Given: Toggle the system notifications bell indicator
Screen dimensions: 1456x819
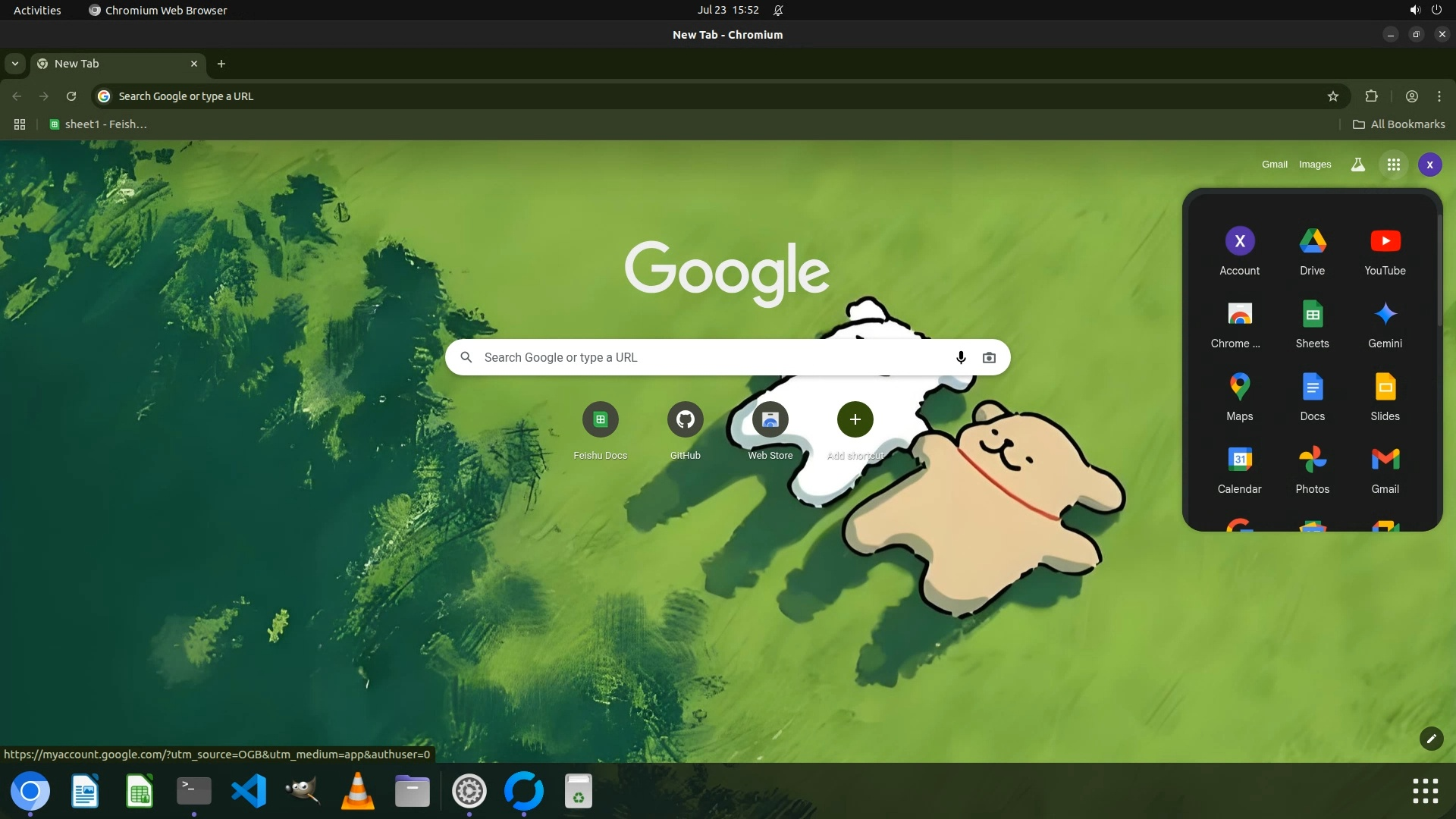Looking at the screenshot, I should [778, 10].
